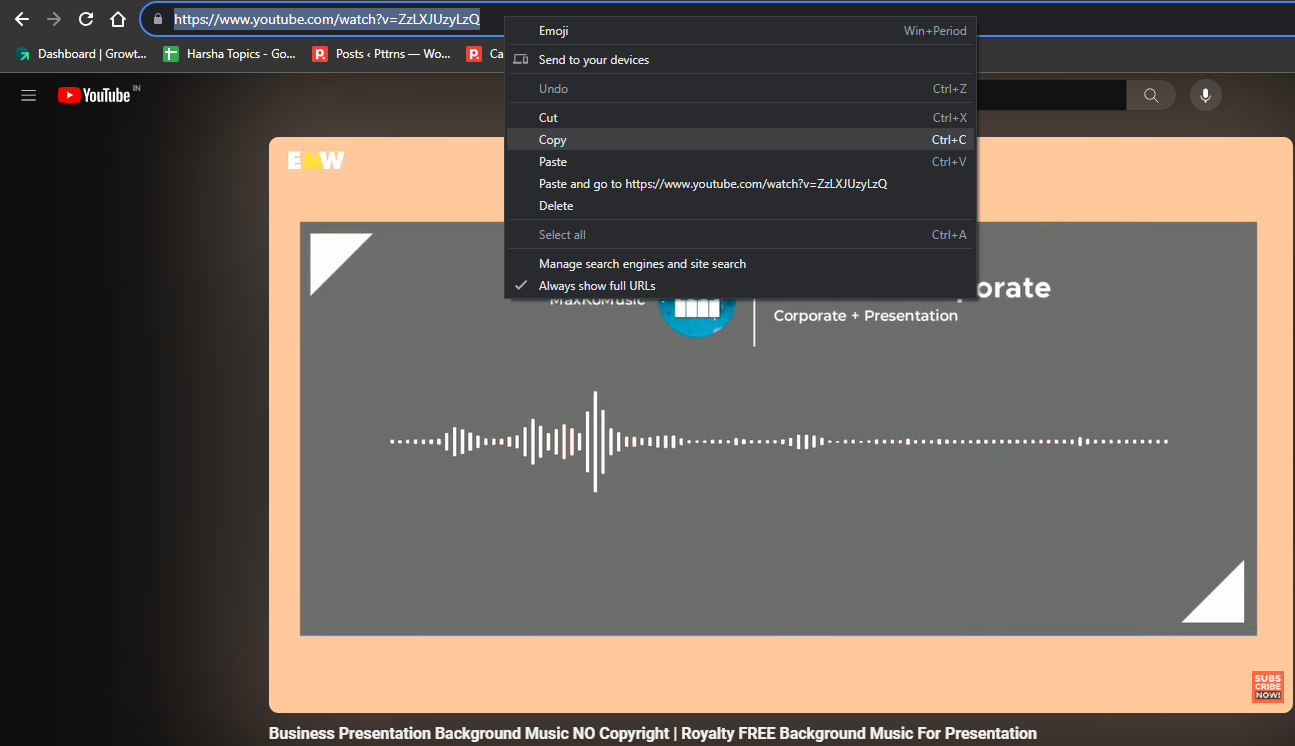Start voice search with microphone icon
This screenshot has width=1295, height=746.
(1205, 95)
